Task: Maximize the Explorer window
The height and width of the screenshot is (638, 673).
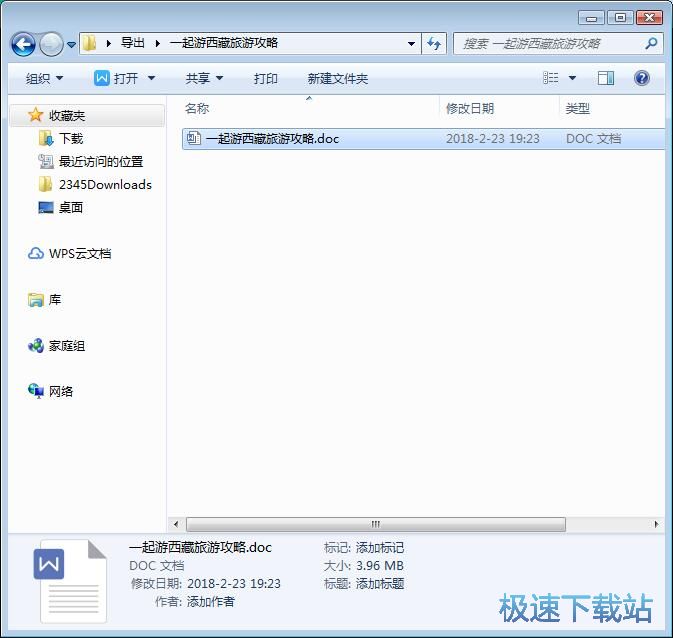Action: 620,18
